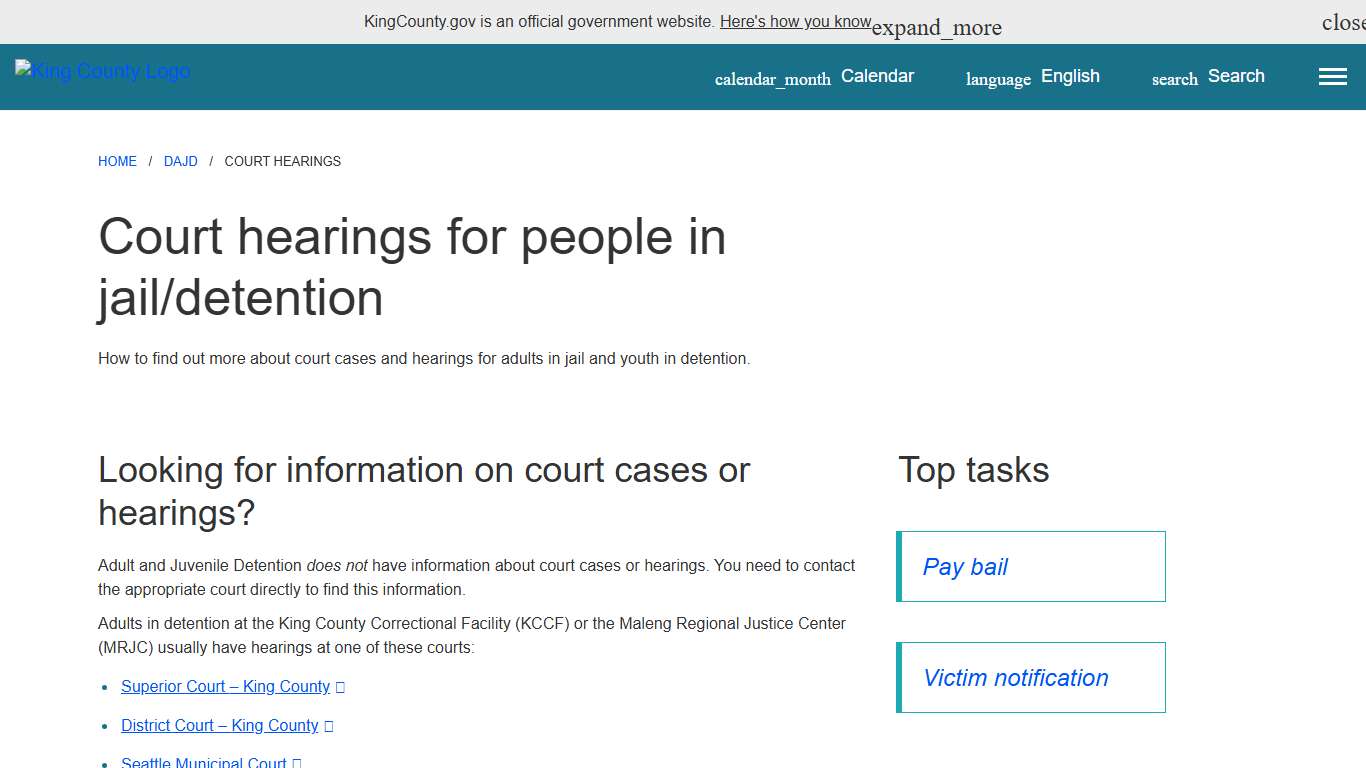Follow the Superior Court – King County link
The image size is (1366, 768).
[x=225, y=687]
